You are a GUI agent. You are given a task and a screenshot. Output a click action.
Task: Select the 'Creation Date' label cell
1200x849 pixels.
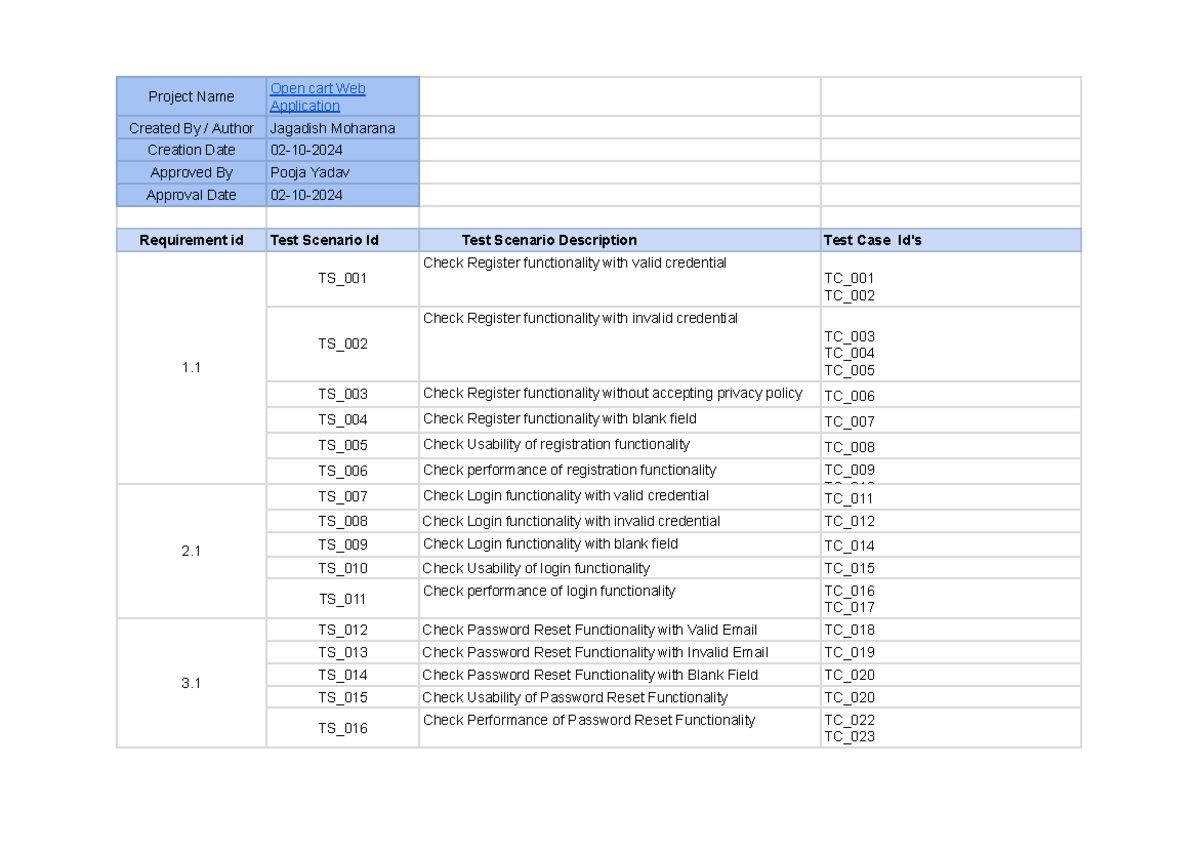(x=191, y=150)
